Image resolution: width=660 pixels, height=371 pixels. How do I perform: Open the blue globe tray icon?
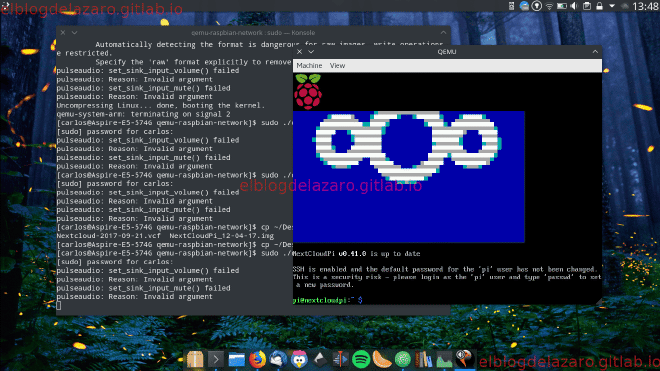coord(524,6)
